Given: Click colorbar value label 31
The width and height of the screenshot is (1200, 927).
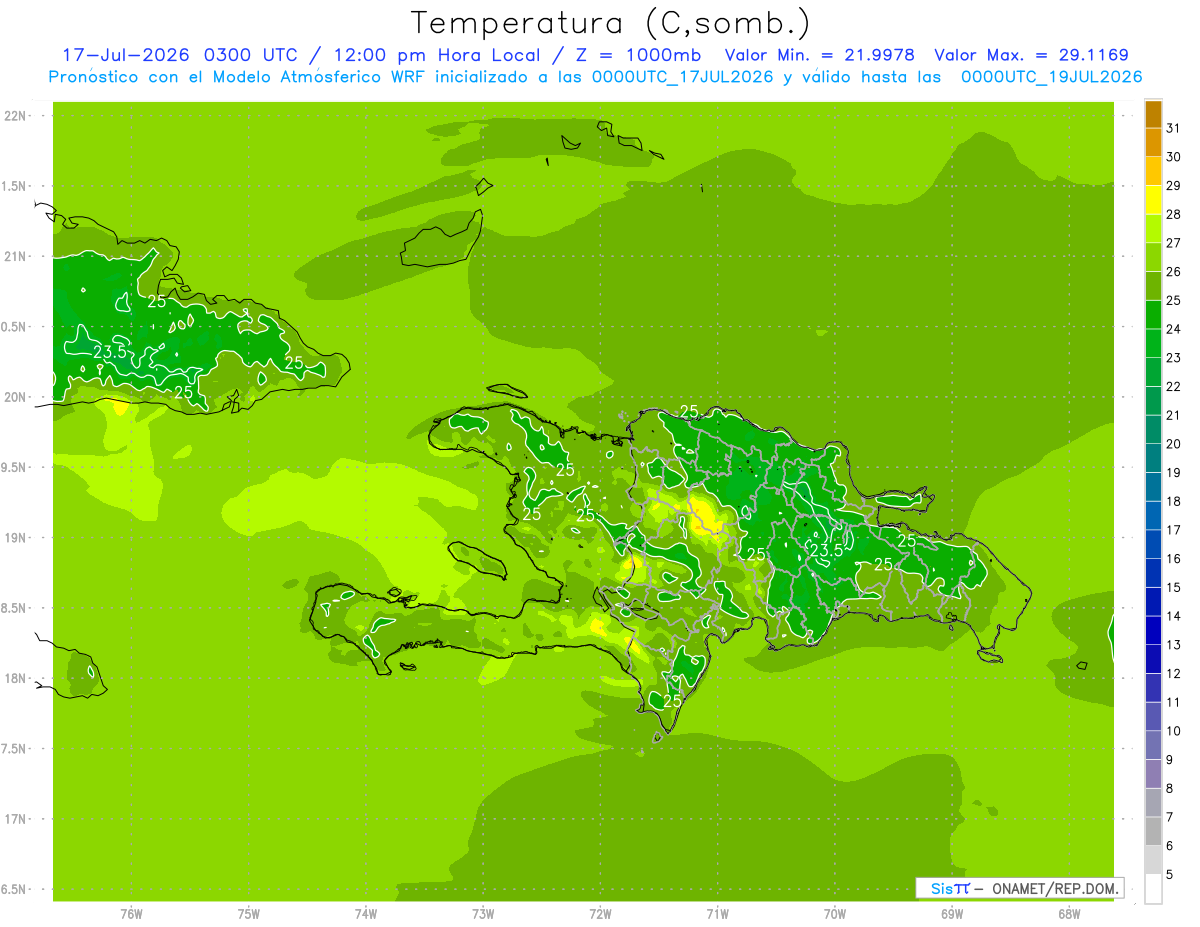Looking at the screenshot, I should pyautogui.click(x=1174, y=128).
